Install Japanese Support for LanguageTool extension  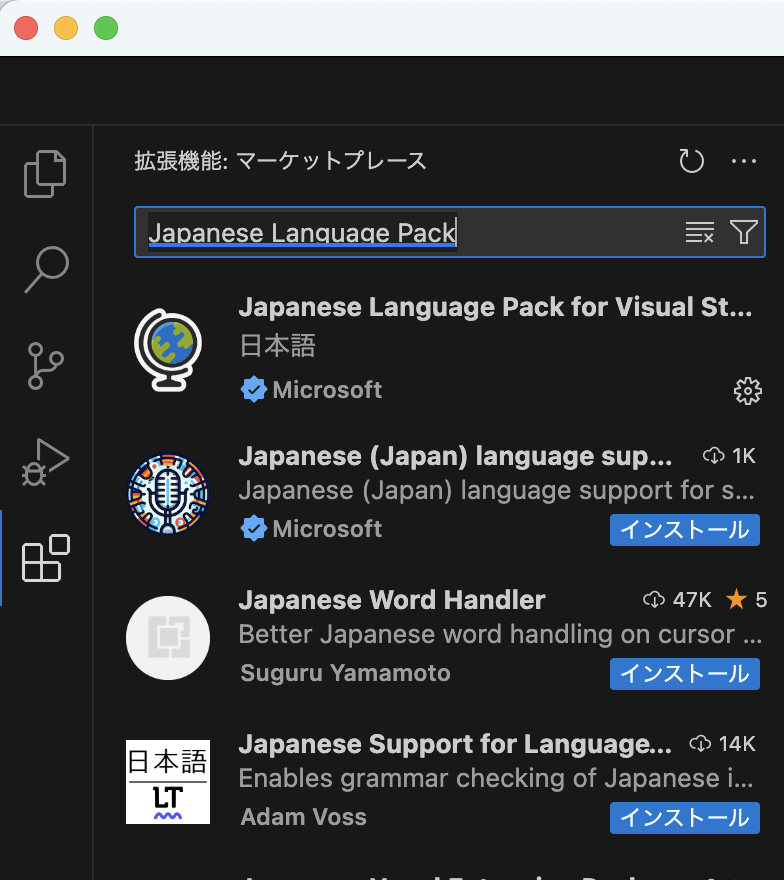click(x=684, y=818)
